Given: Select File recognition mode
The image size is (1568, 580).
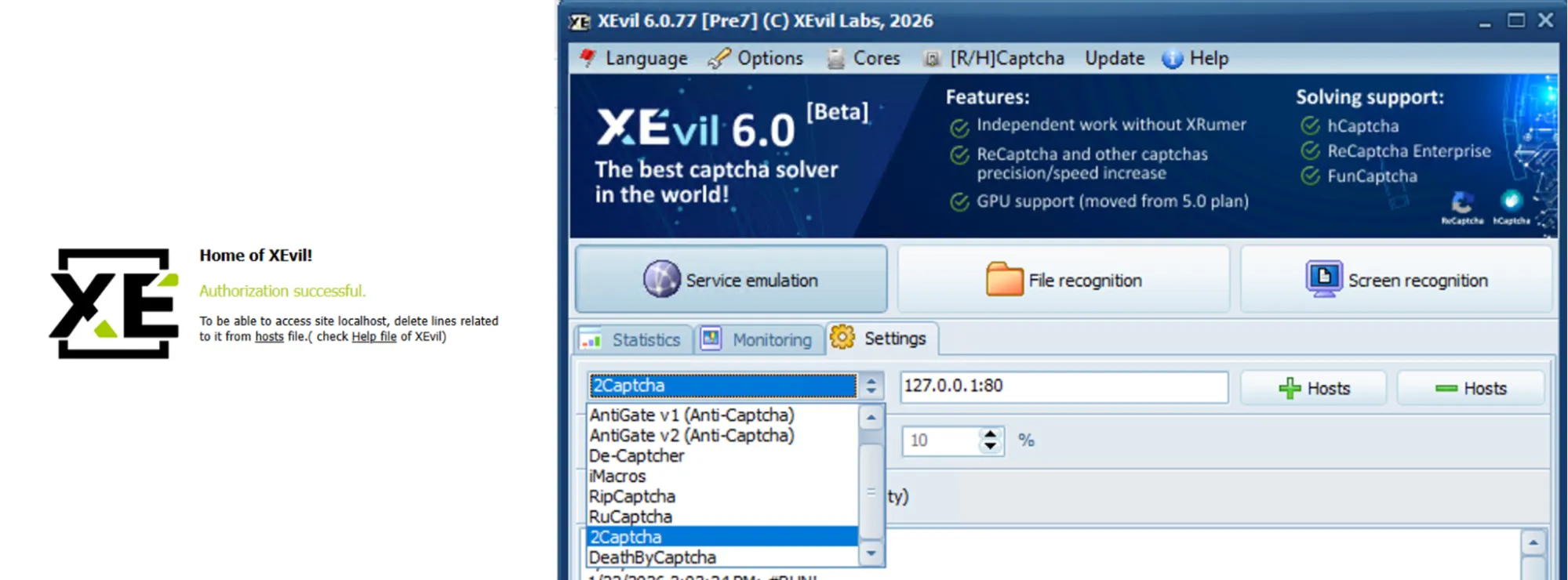Looking at the screenshot, I should [1064, 280].
